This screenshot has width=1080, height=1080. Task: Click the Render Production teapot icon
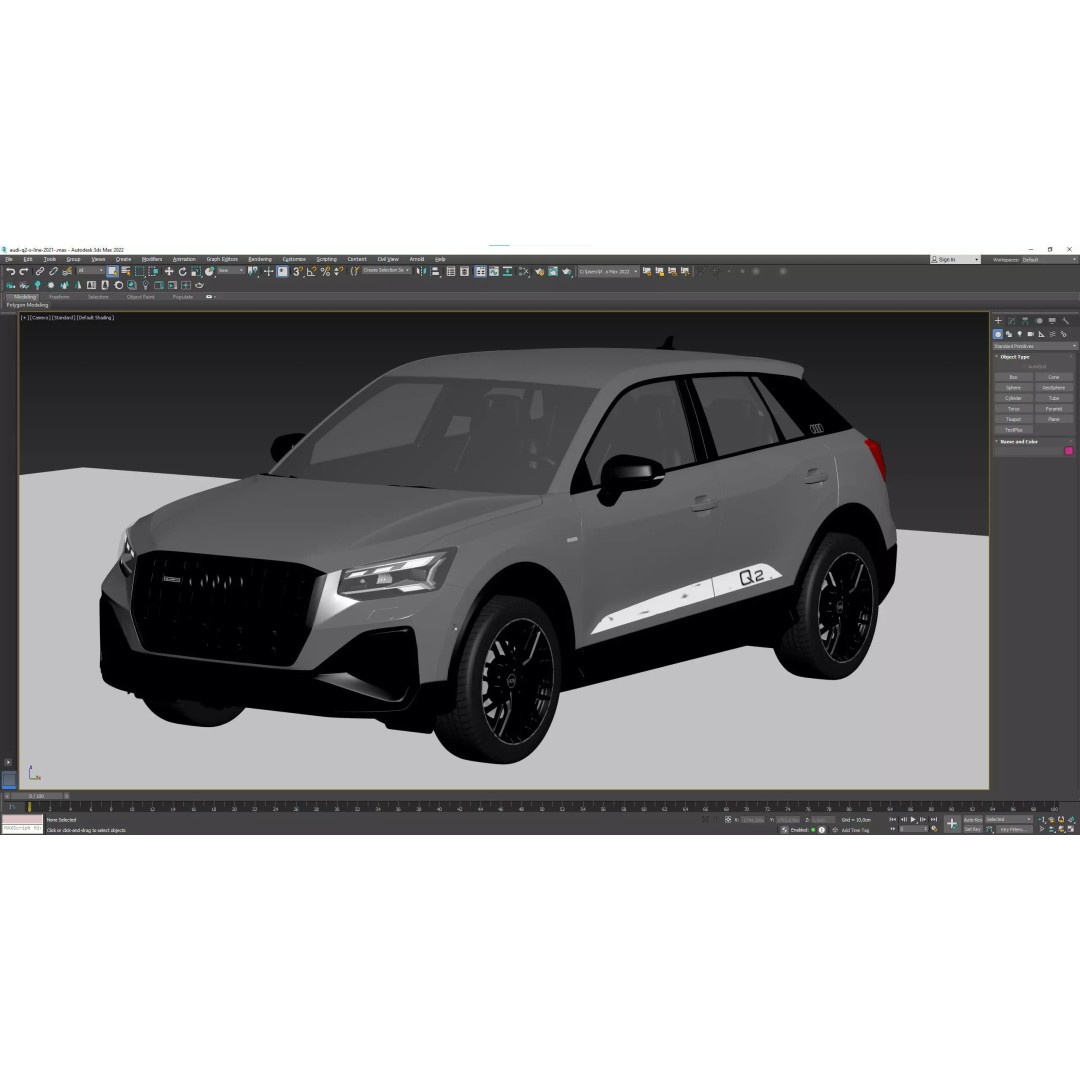pos(567,272)
